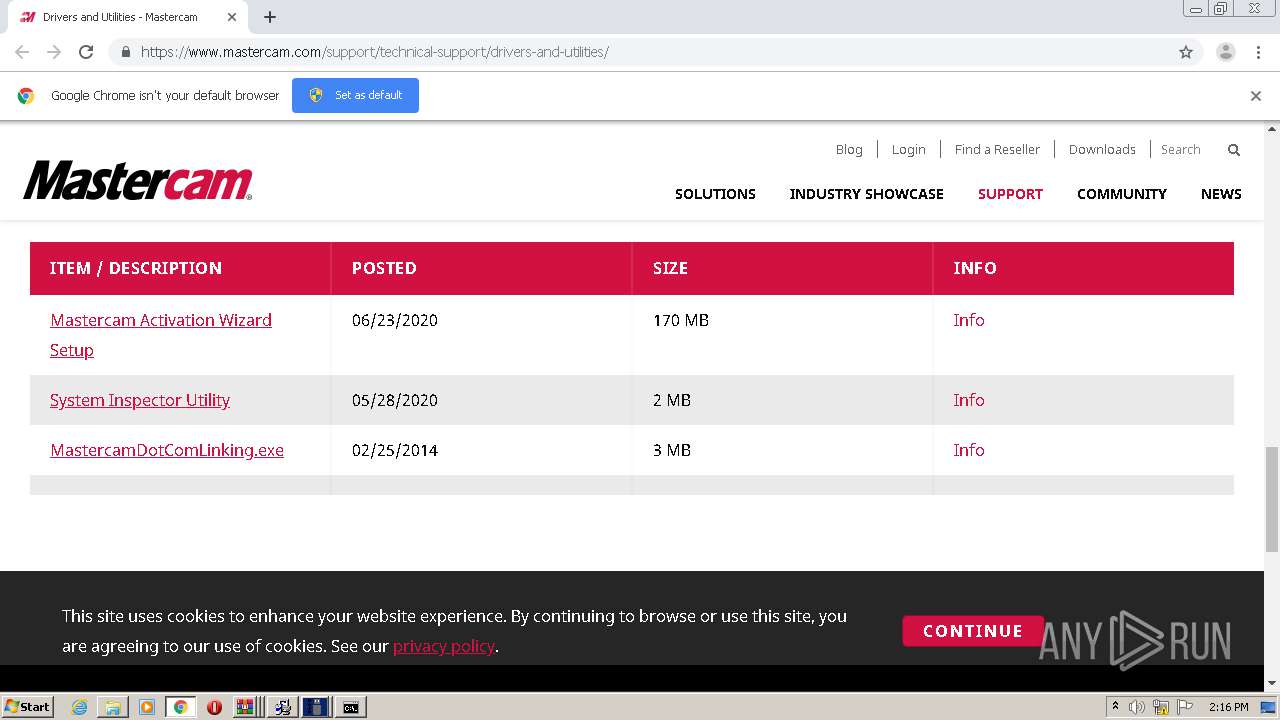Switch to Chrome in the taskbar
1280x720 pixels.
181,707
